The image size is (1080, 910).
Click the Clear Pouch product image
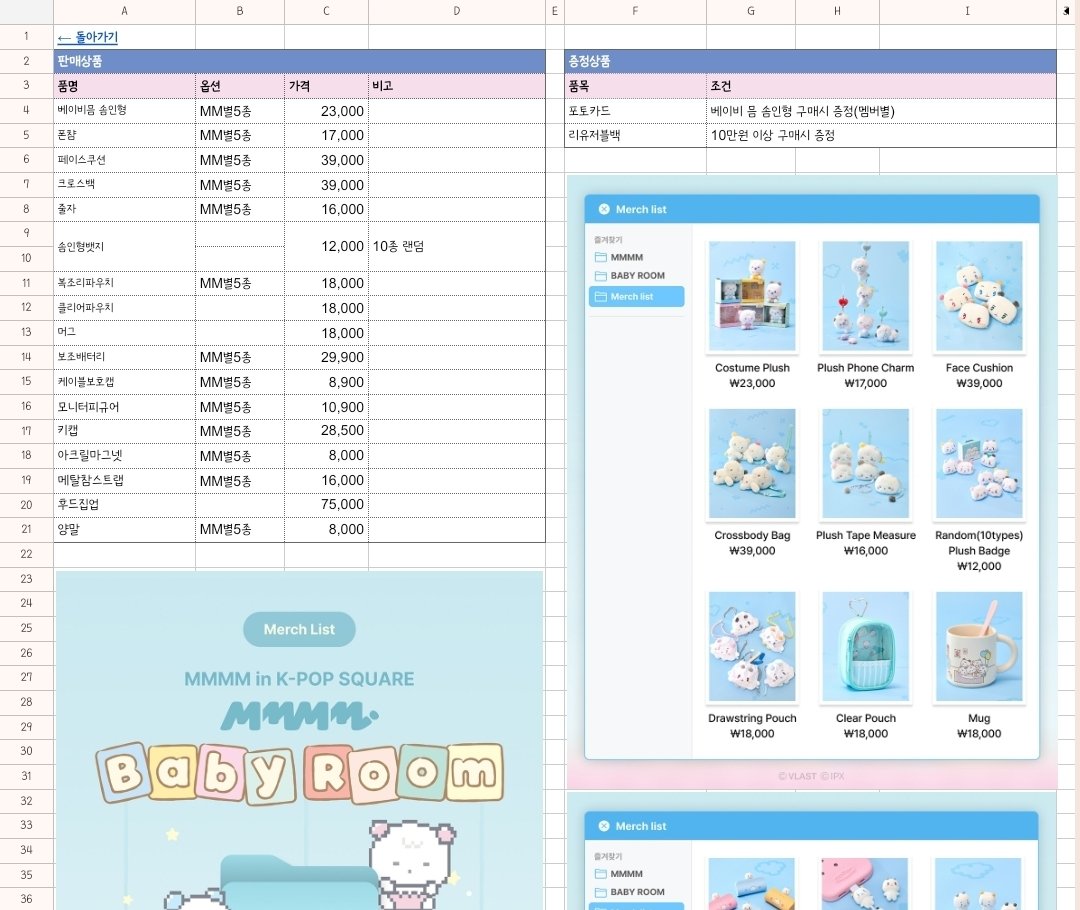click(866, 646)
